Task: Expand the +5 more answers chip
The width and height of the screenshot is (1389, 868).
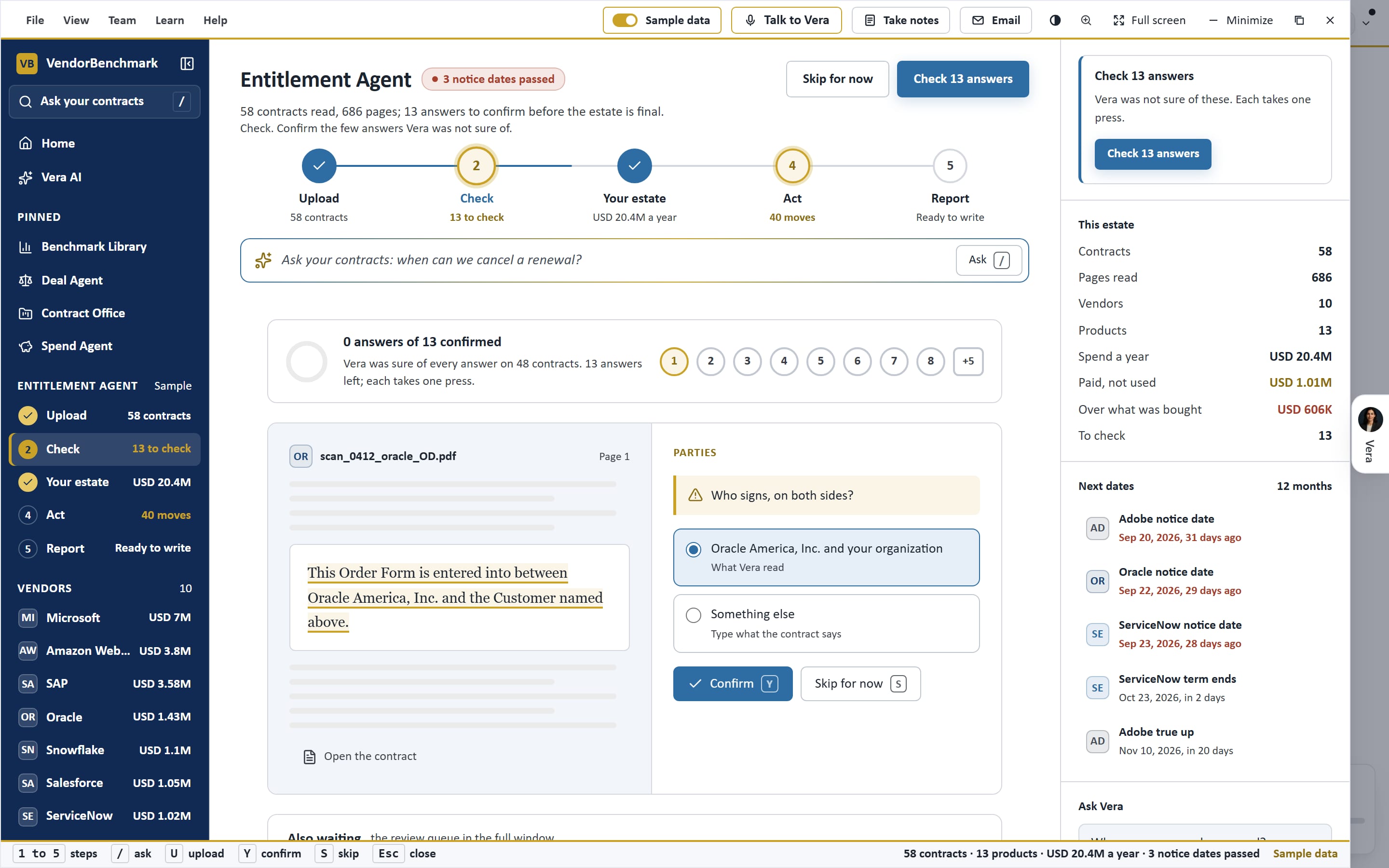Action: click(967, 362)
